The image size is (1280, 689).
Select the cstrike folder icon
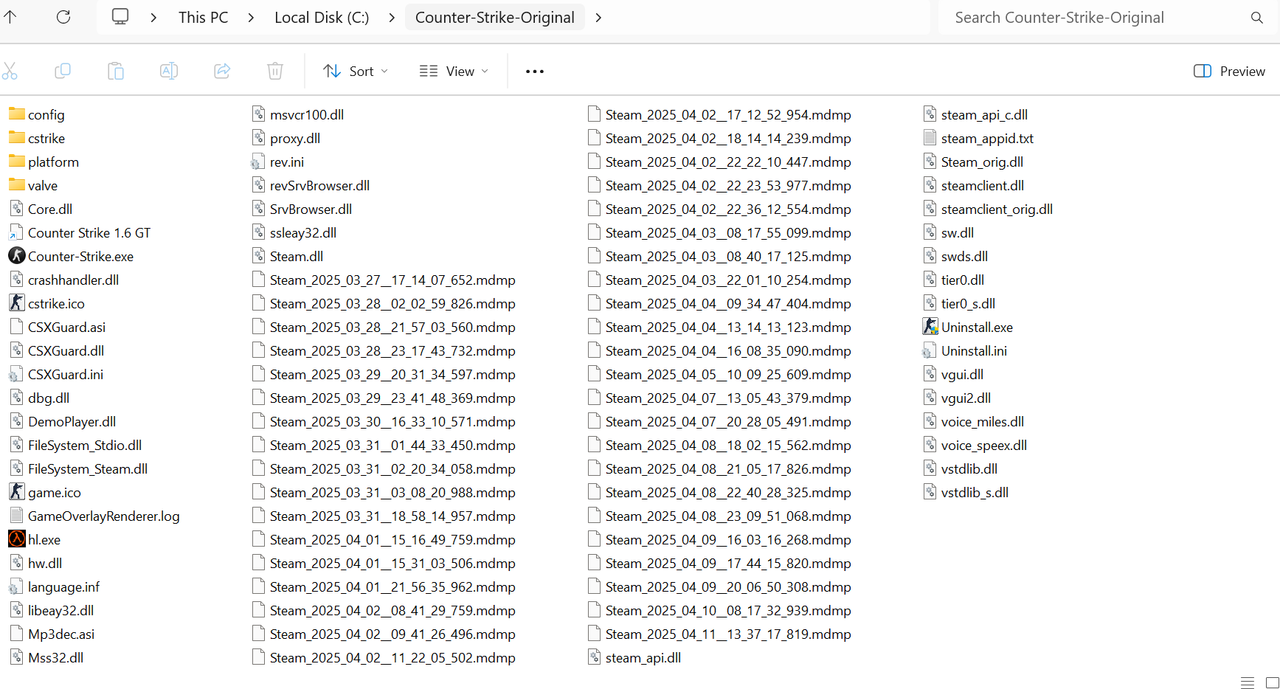point(16,138)
